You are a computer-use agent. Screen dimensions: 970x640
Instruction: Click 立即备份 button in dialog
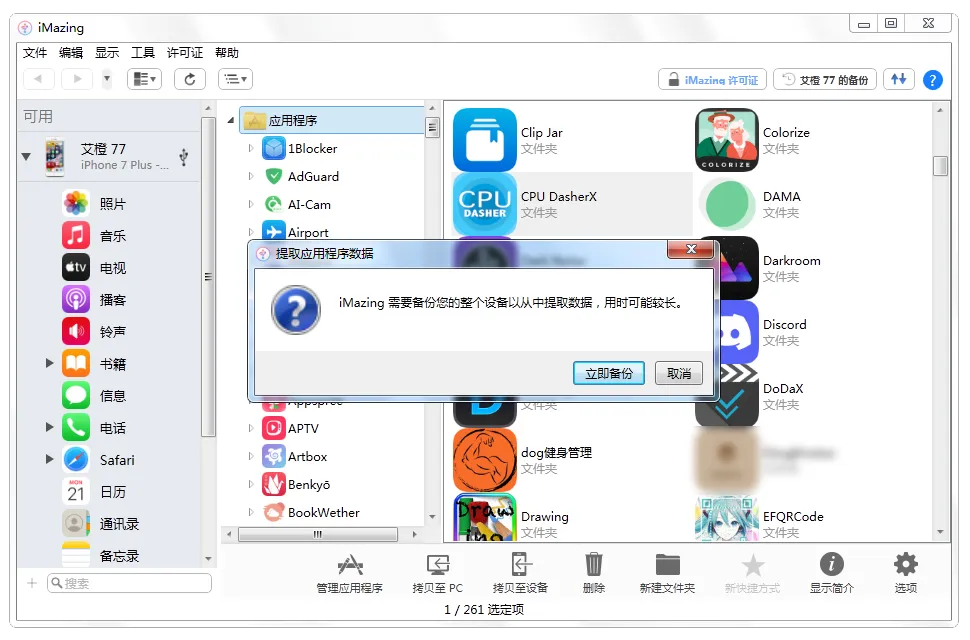[609, 373]
